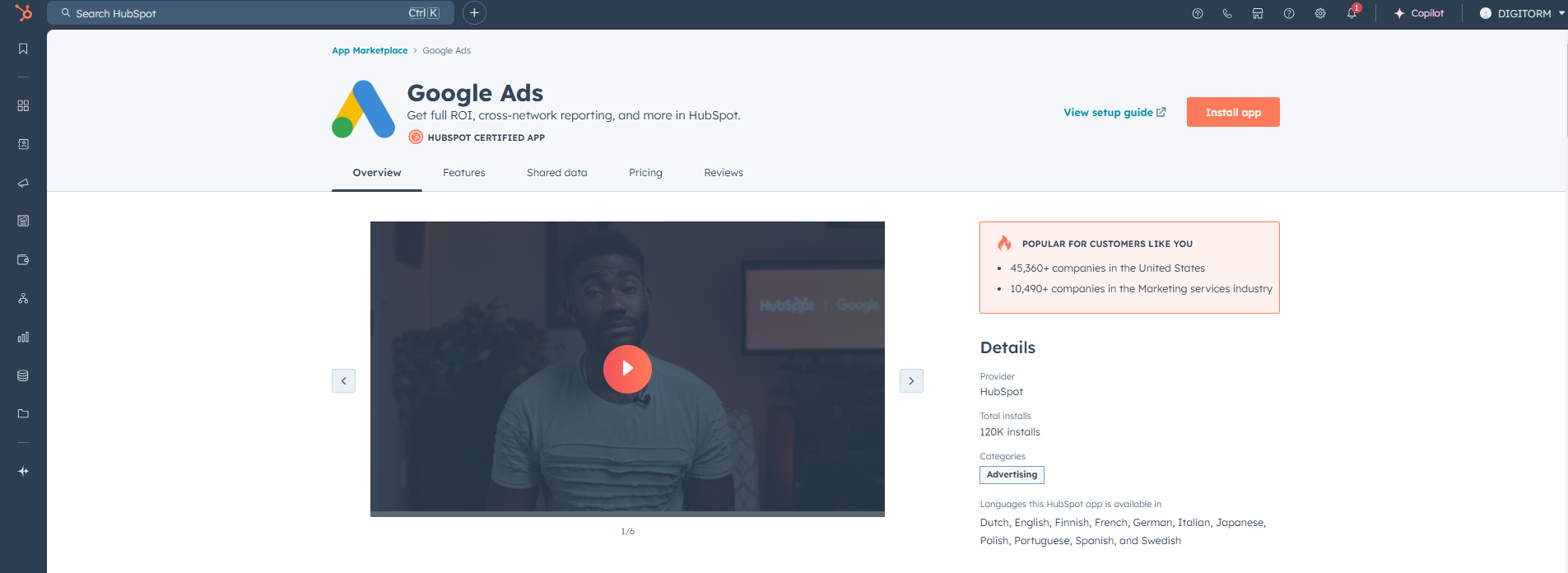
Task: Open the Marketing megaphone icon in sidebar
Action: 23,183
